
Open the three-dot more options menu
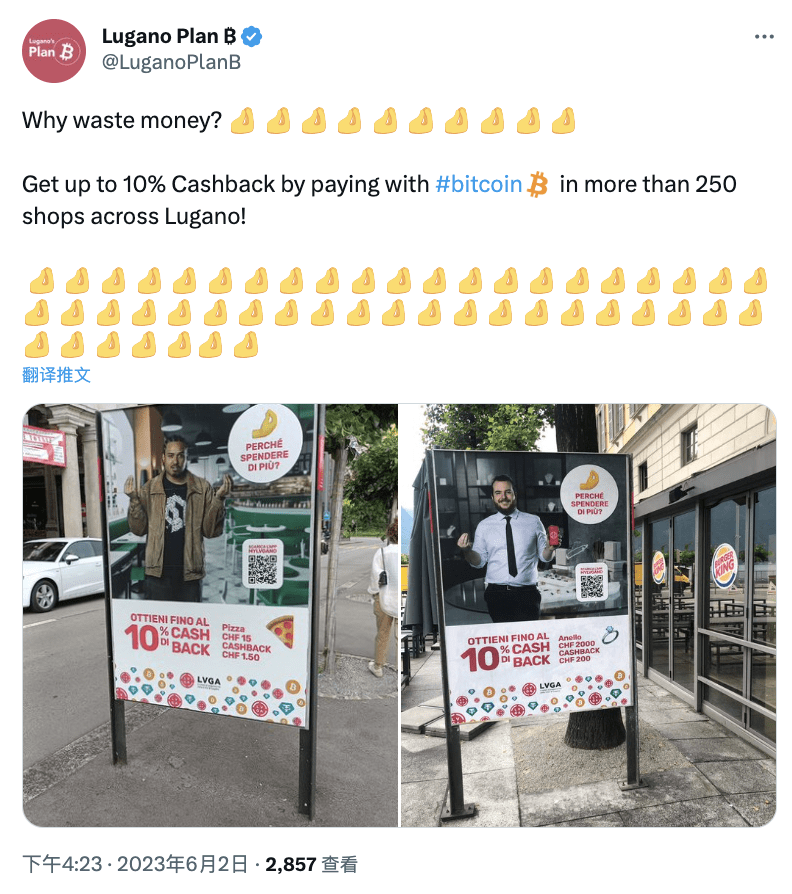(763, 36)
